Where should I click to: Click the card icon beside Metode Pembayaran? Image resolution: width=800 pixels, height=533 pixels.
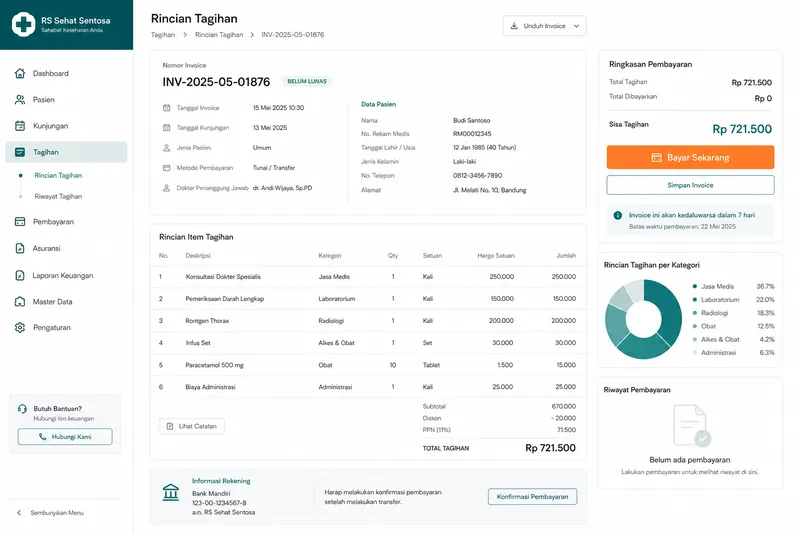(166, 168)
